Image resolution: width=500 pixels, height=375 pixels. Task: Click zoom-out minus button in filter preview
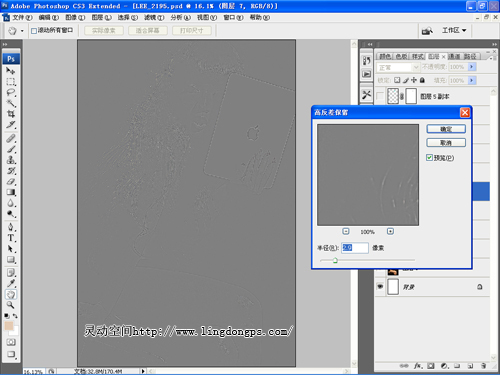point(346,231)
